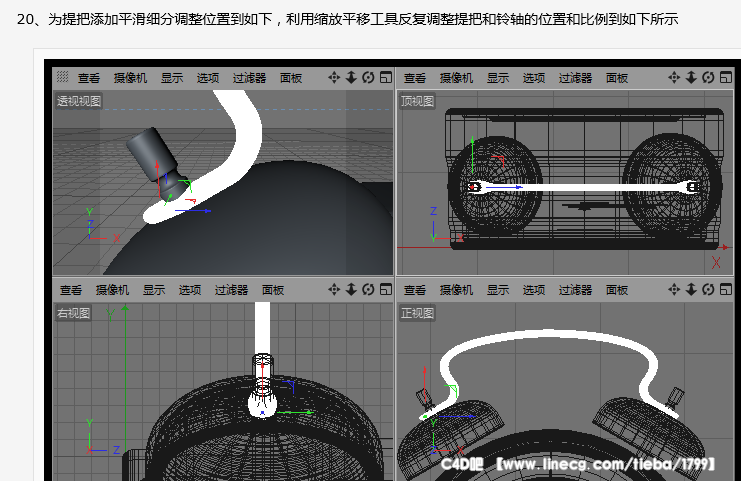The height and width of the screenshot is (481, 741).
Task: Click the rotate camera icon in front viewport
Action: 708,290
